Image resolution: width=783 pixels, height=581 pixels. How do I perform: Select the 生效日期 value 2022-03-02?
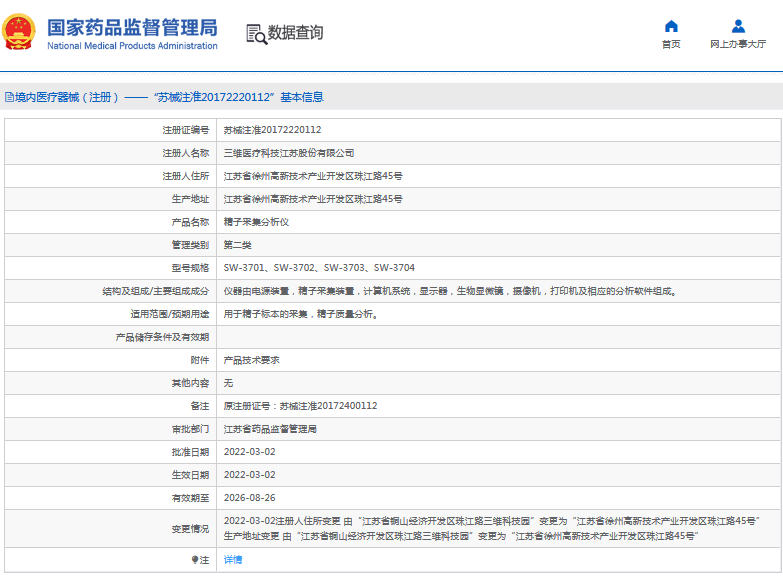pyautogui.click(x=250, y=475)
